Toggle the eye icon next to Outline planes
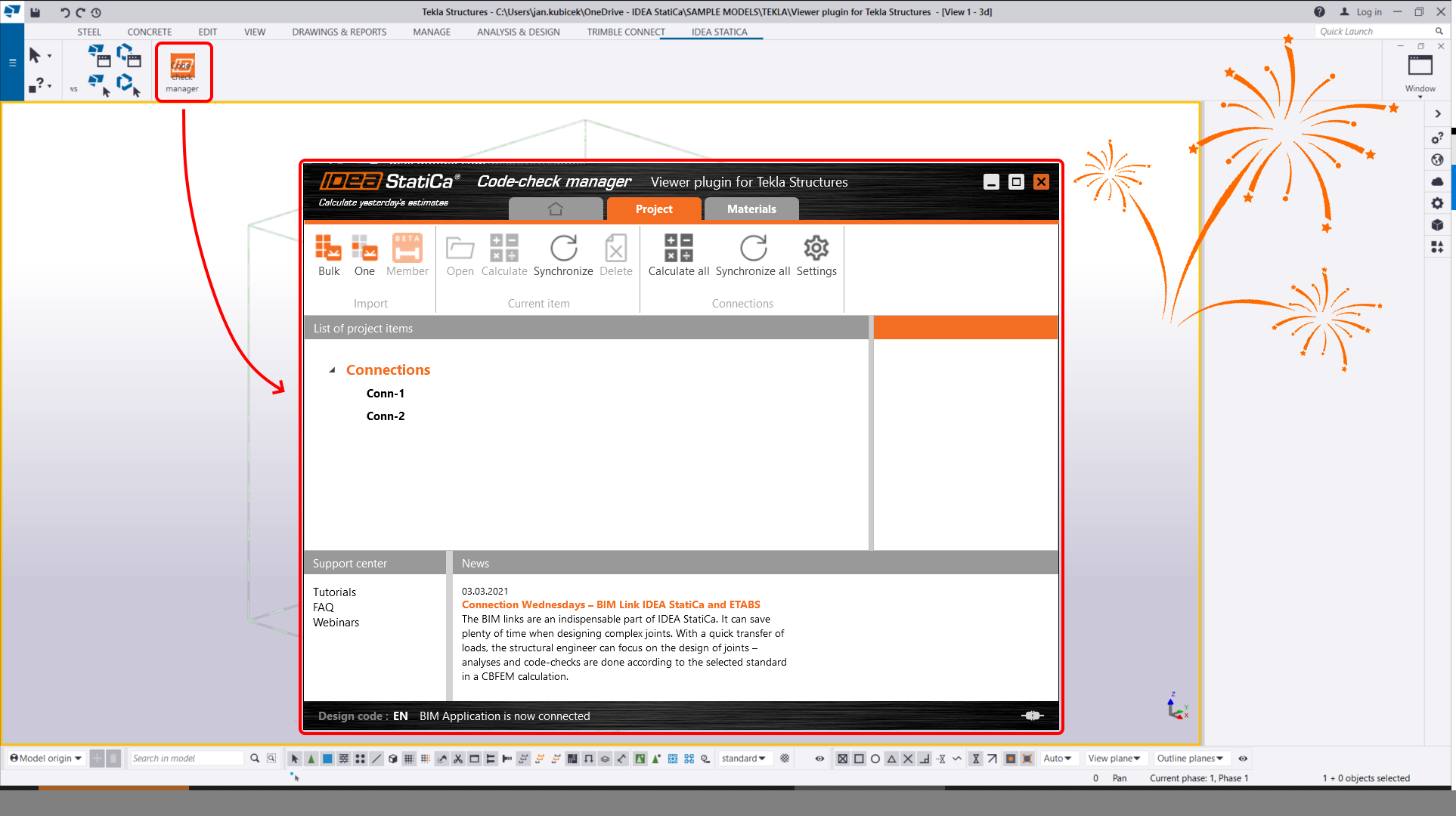 (1243, 759)
